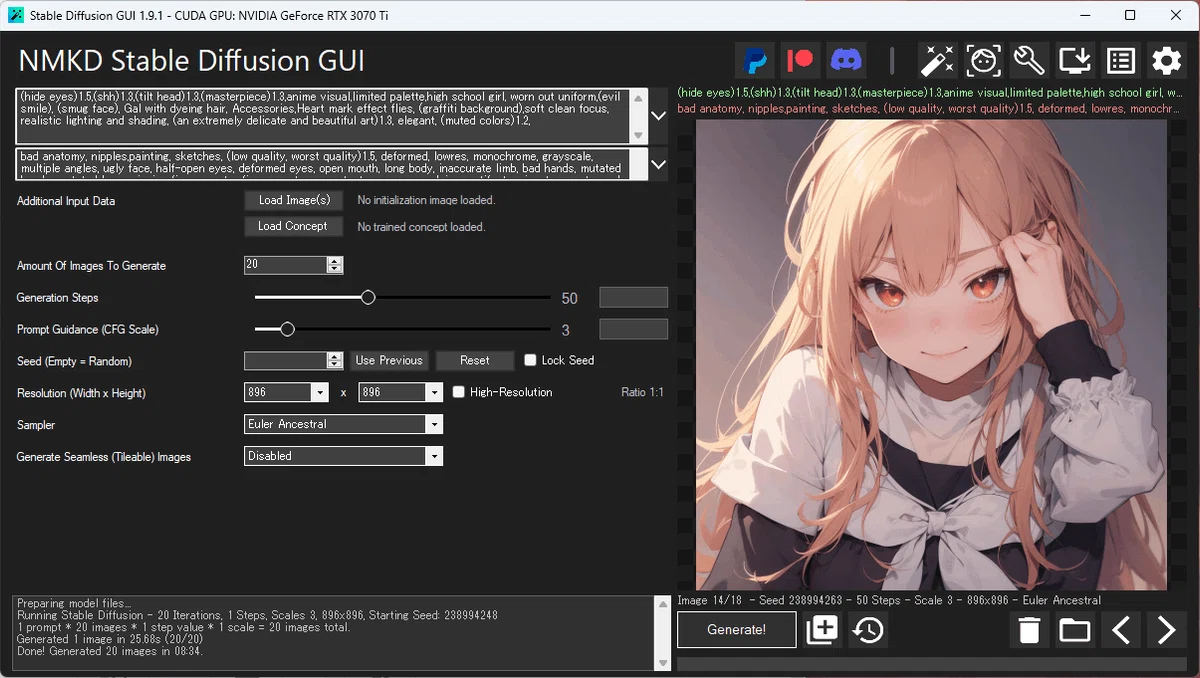Click the Load Concept button
The width and height of the screenshot is (1200, 678).
click(294, 226)
